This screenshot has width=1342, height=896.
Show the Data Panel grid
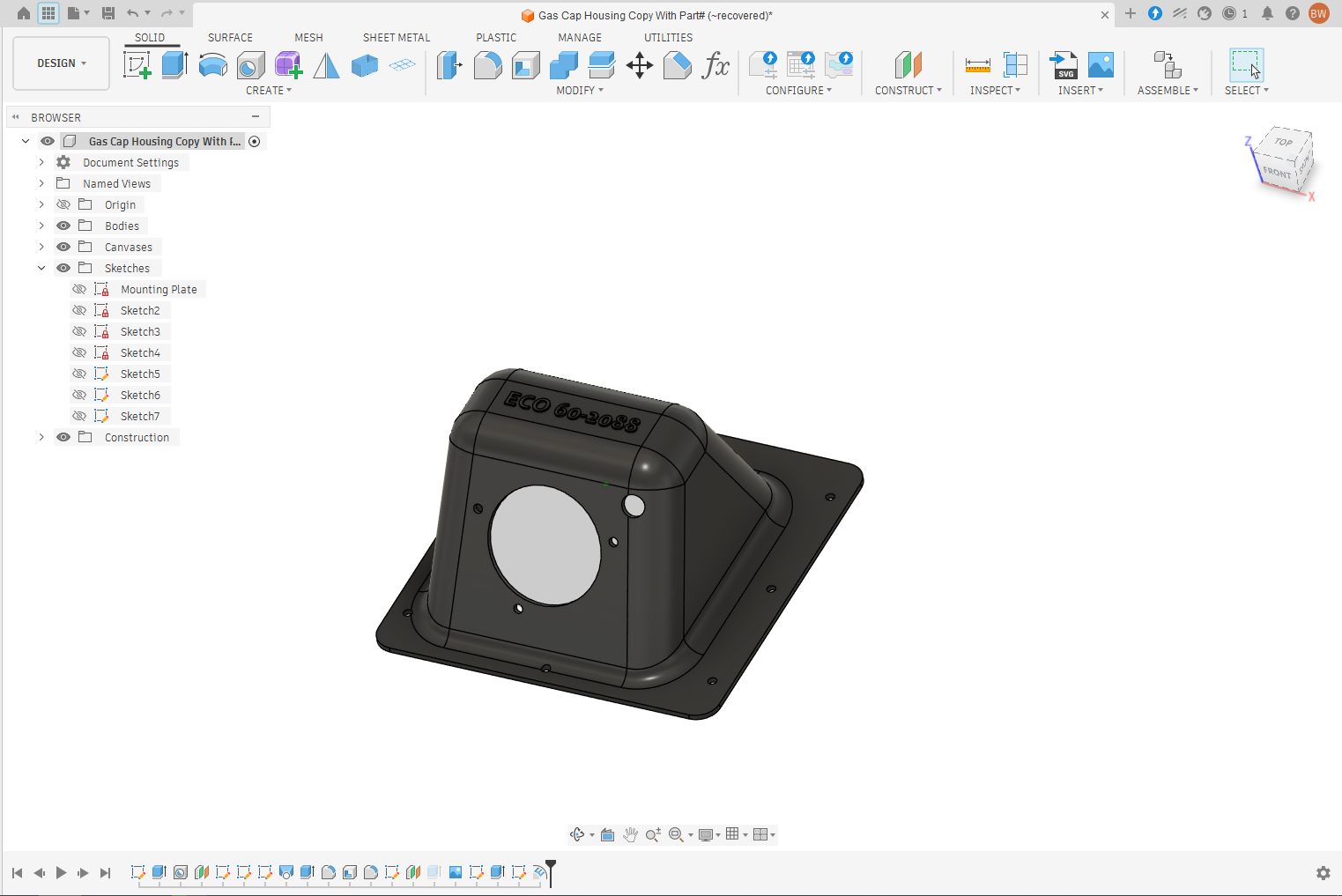pos(48,13)
